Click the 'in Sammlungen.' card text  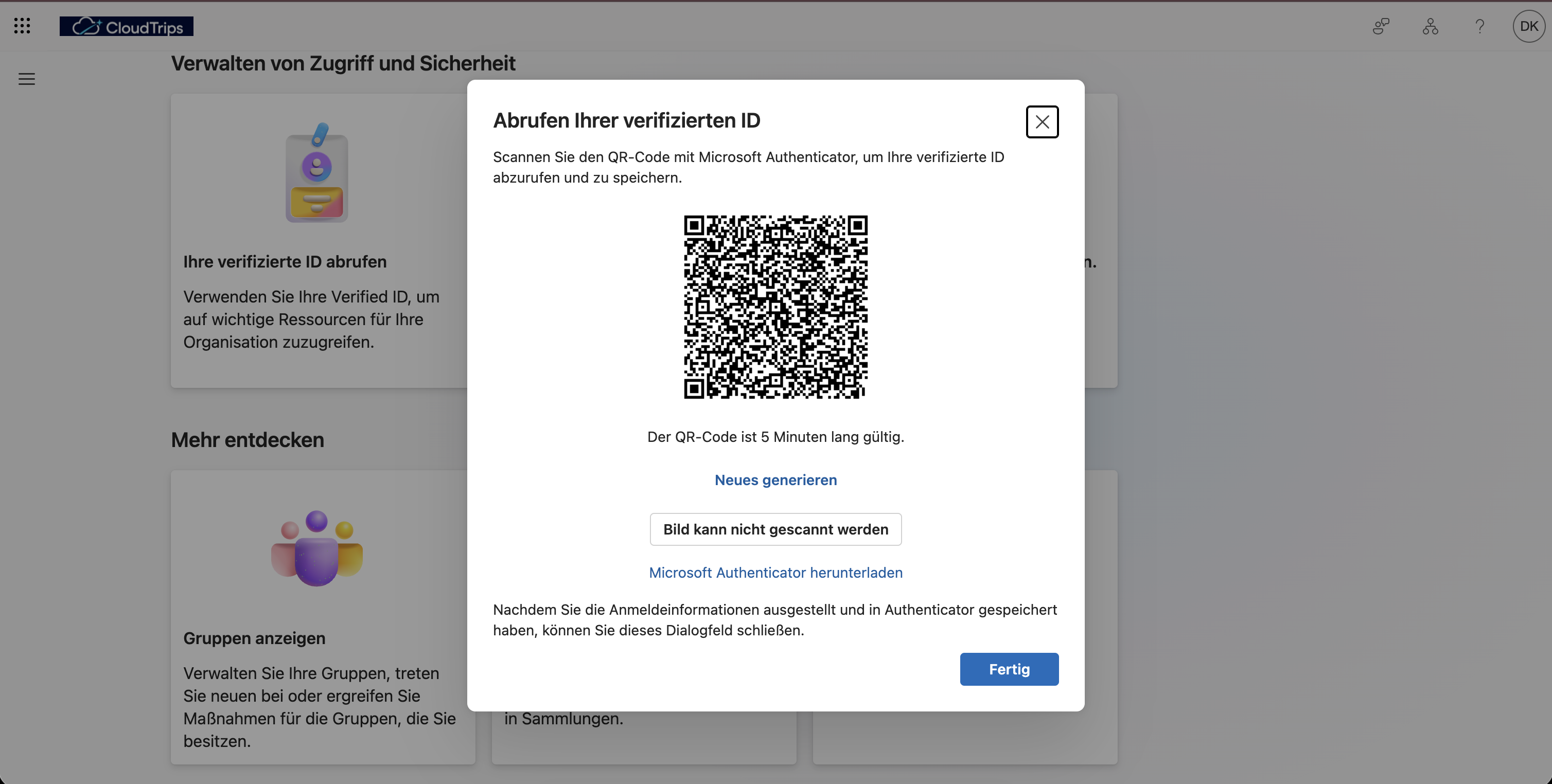tap(564, 719)
